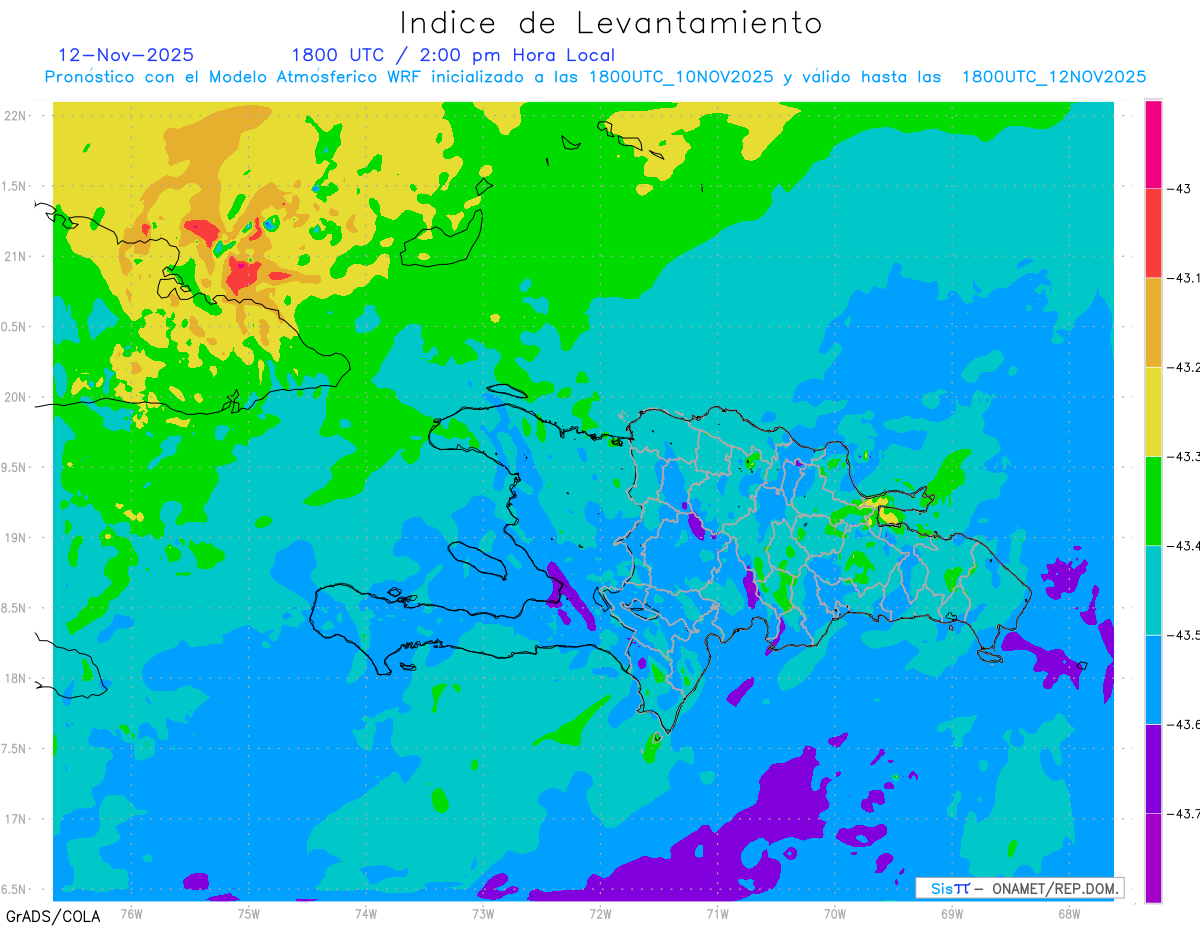Click the '1800 UTC / 2:00 pm Hora Local' text

[x=453, y=55]
